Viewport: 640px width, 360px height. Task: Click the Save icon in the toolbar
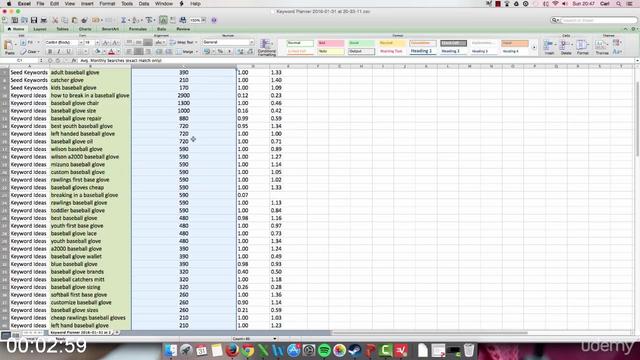click(34, 20)
